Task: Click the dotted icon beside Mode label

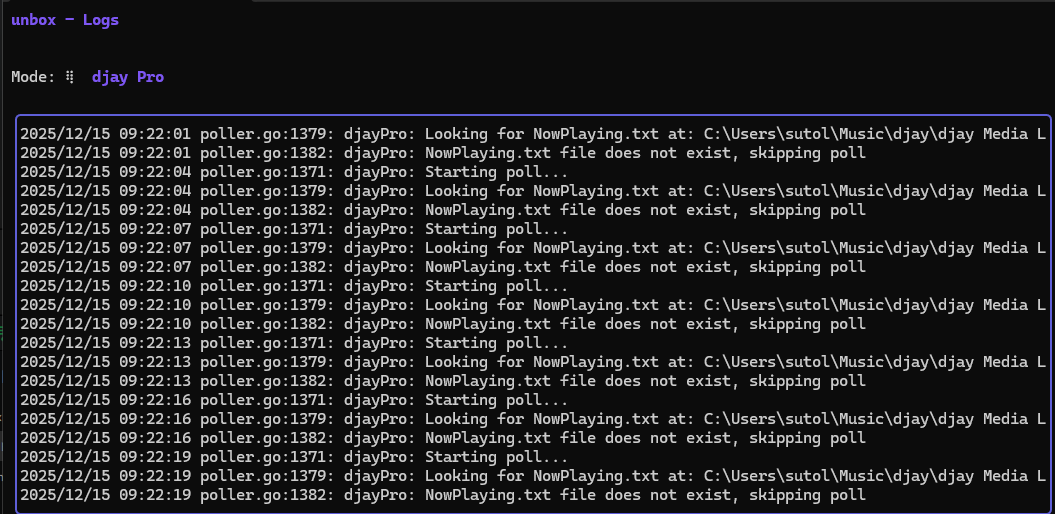Action: [70, 77]
